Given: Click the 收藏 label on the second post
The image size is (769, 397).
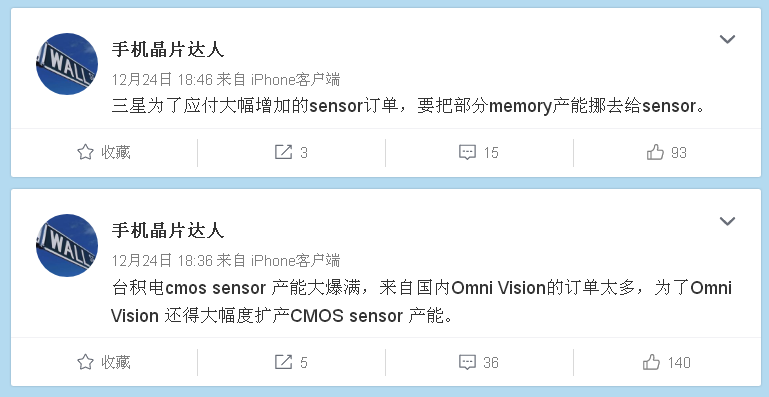Looking at the screenshot, I should pos(116,362).
